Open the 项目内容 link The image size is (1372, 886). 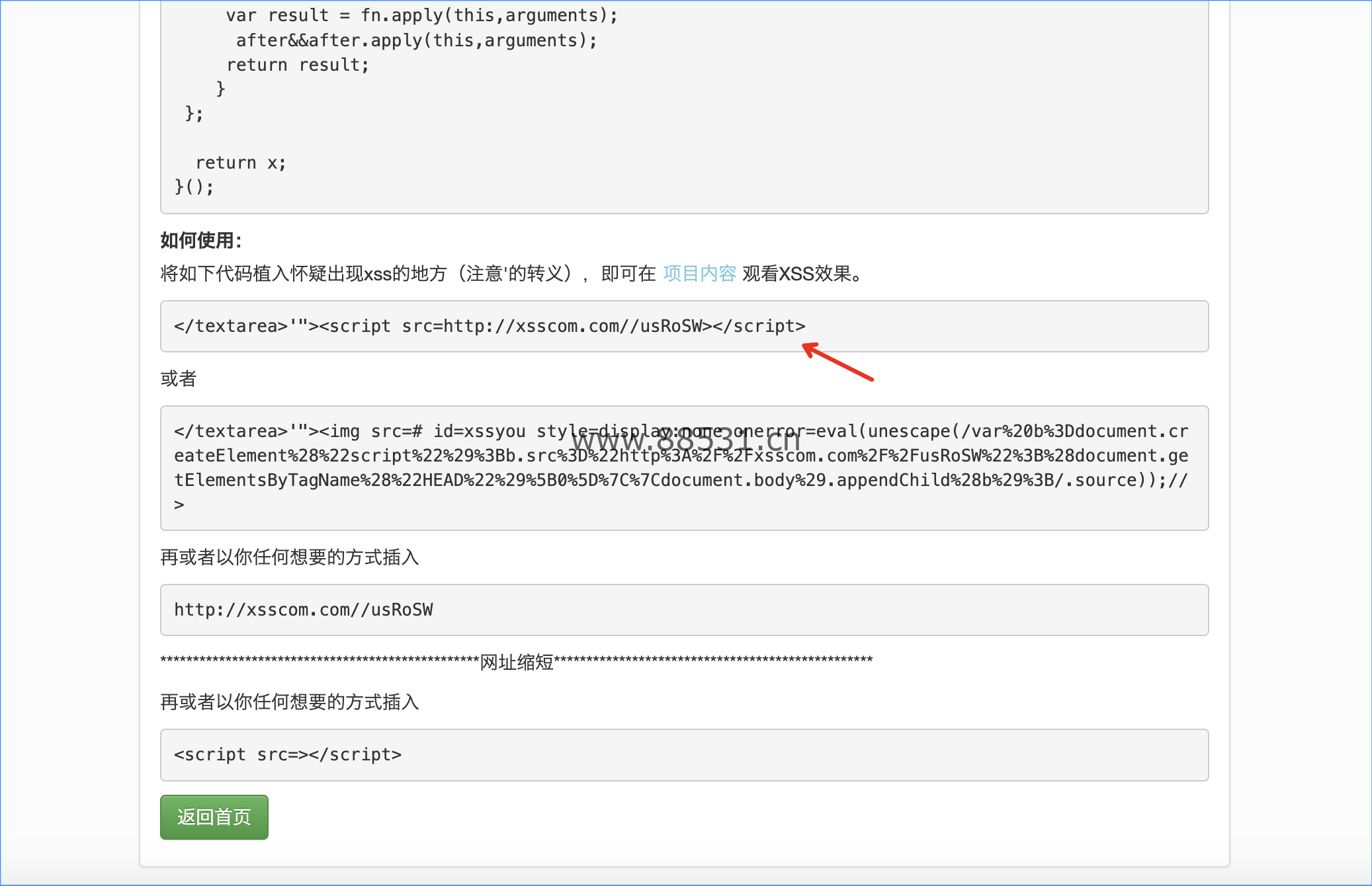pos(699,273)
